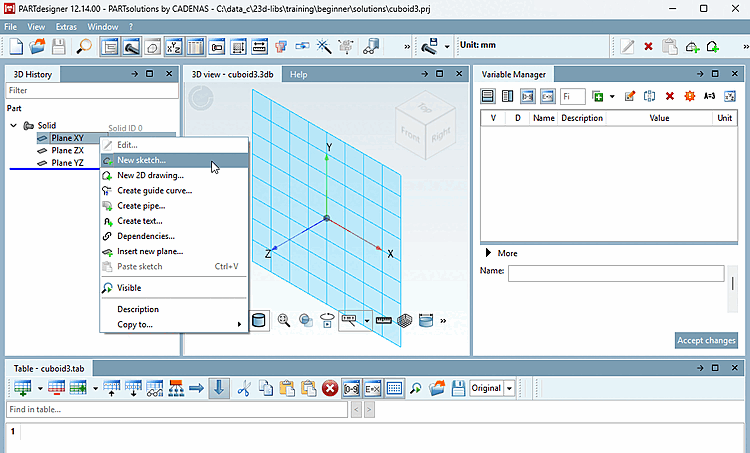This screenshot has width=750, height=453.
Task: Collapse the Solid tree node
Action: pyautogui.click(x=13, y=125)
